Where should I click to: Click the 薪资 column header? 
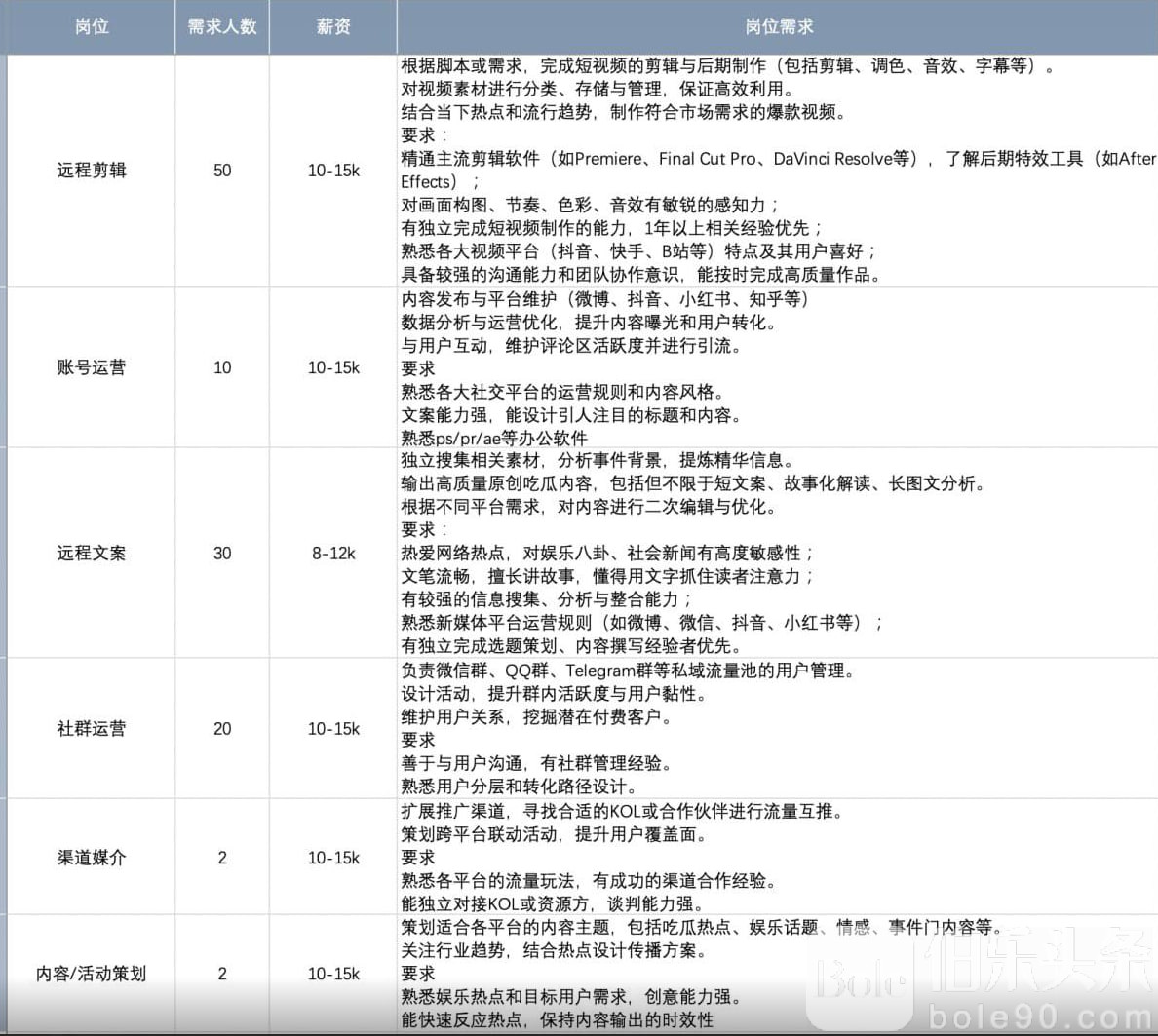click(x=333, y=26)
